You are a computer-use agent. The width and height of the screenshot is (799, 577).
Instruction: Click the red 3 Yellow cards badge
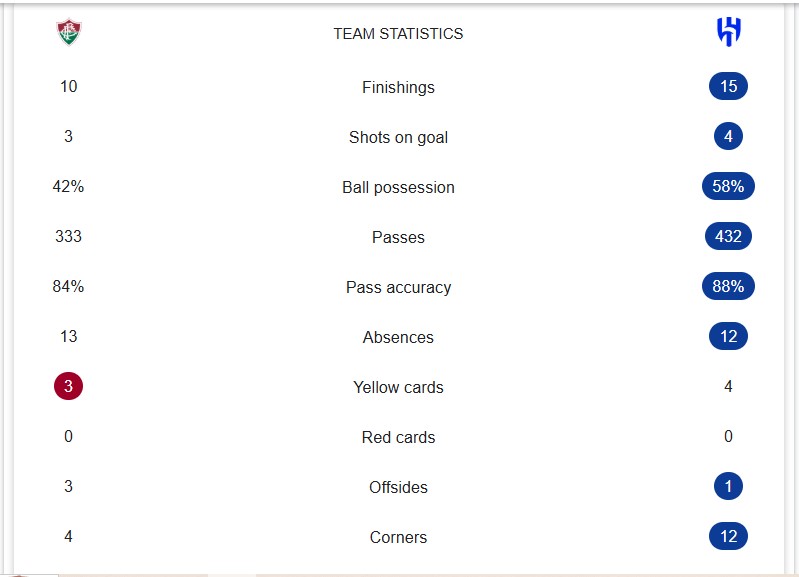[x=68, y=387]
